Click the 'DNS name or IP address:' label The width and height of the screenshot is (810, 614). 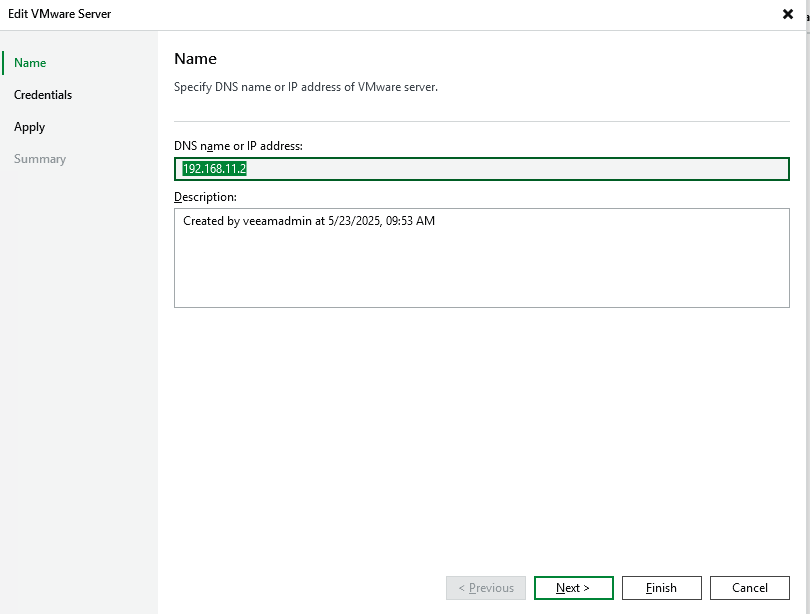(x=238, y=146)
